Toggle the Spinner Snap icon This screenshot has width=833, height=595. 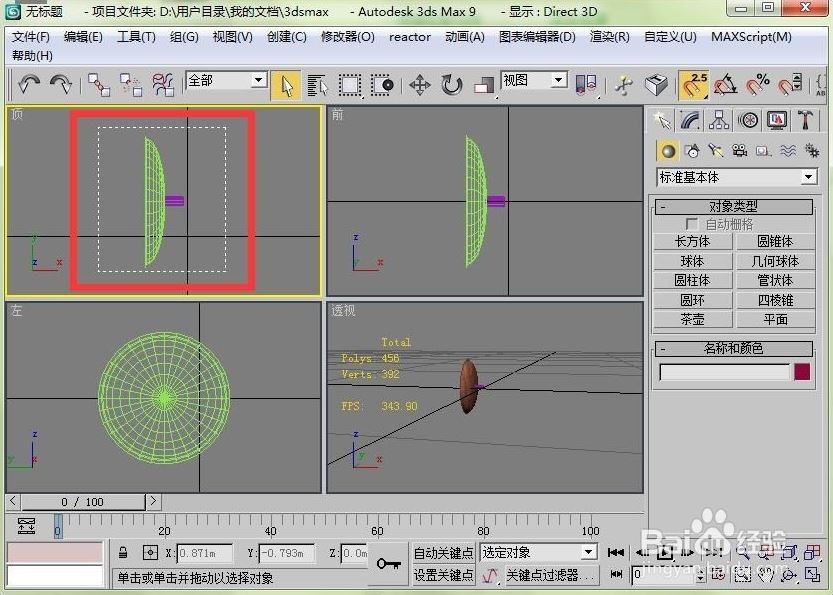click(x=790, y=85)
